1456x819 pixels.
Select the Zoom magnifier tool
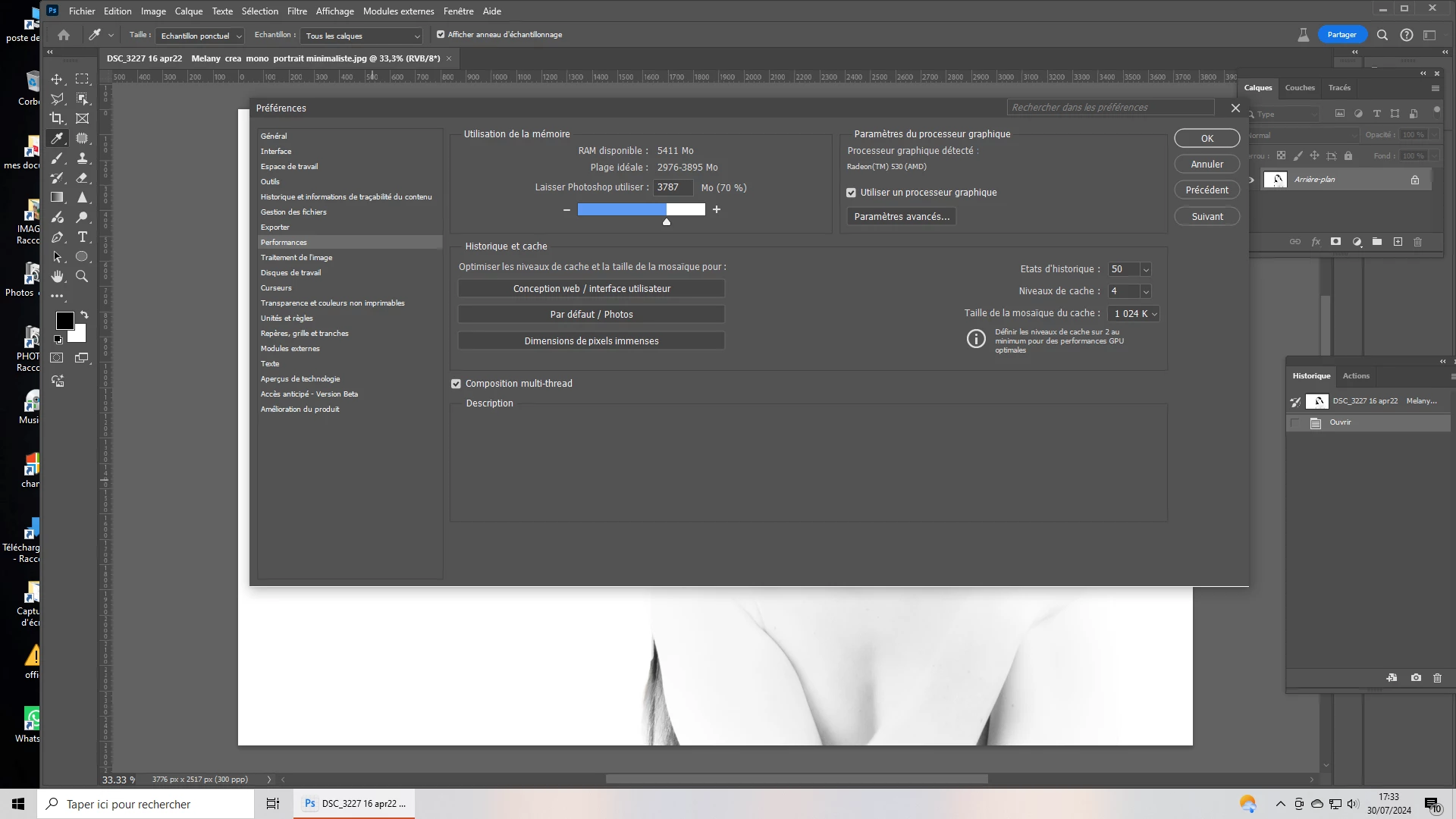[82, 277]
